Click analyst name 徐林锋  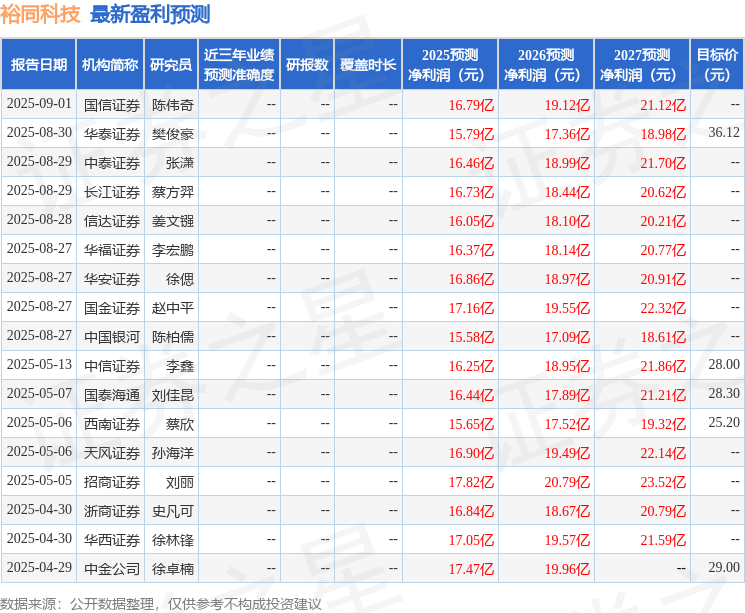pyautogui.click(x=172, y=539)
